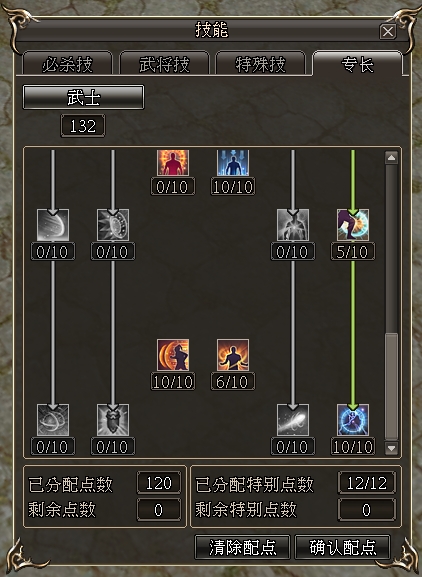Click the red flaming body skill icon
Screen dimensions: 422x577
[173, 163]
